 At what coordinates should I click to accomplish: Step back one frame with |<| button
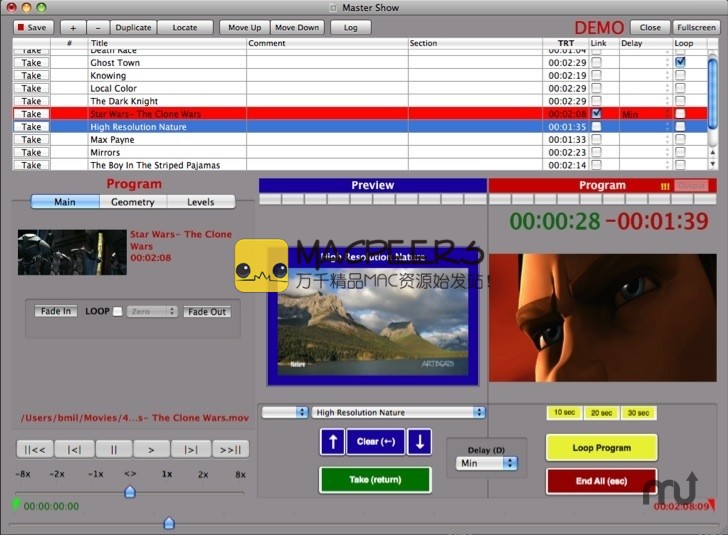pos(74,450)
